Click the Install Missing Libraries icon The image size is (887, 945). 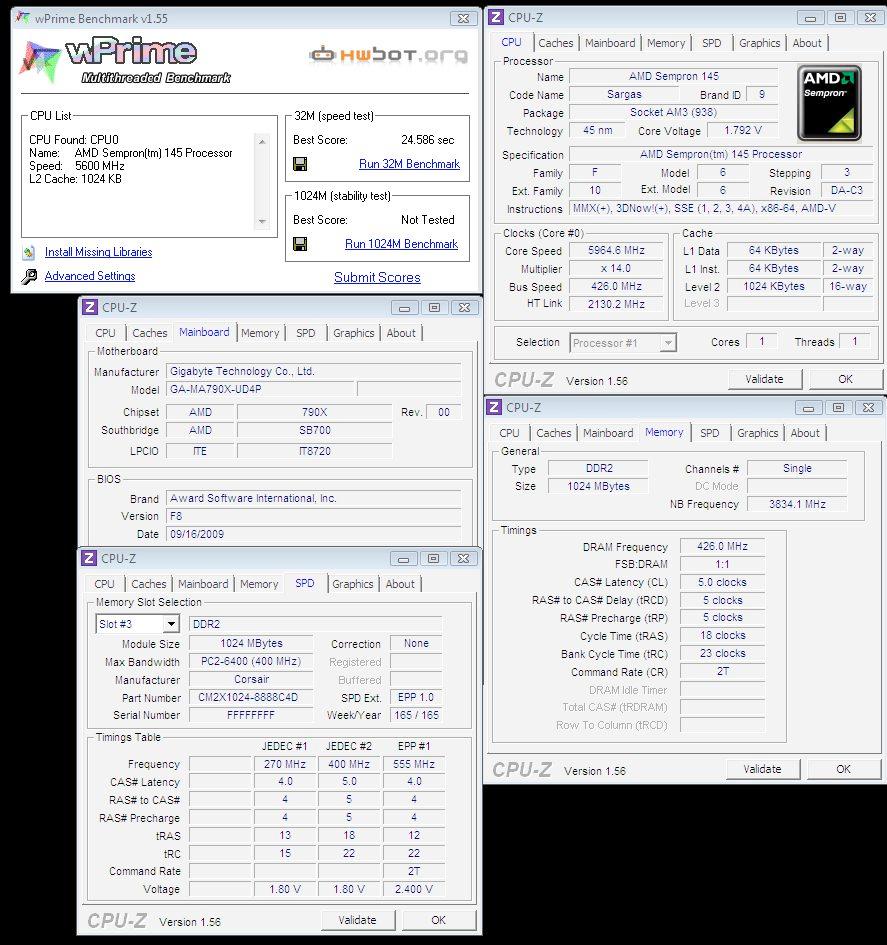[28, 253]
